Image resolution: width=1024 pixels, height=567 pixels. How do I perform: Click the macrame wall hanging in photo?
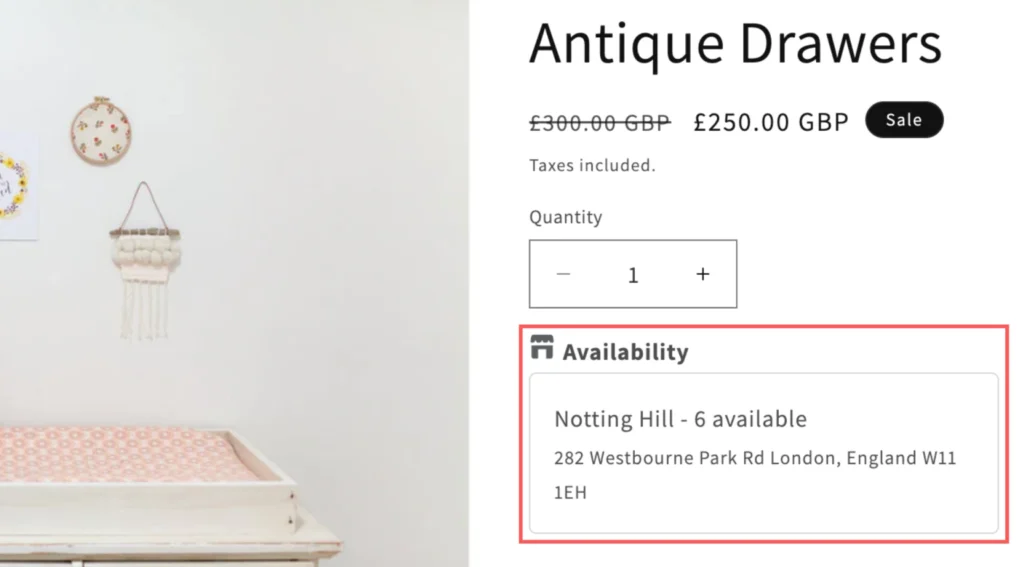pos(145,264)
